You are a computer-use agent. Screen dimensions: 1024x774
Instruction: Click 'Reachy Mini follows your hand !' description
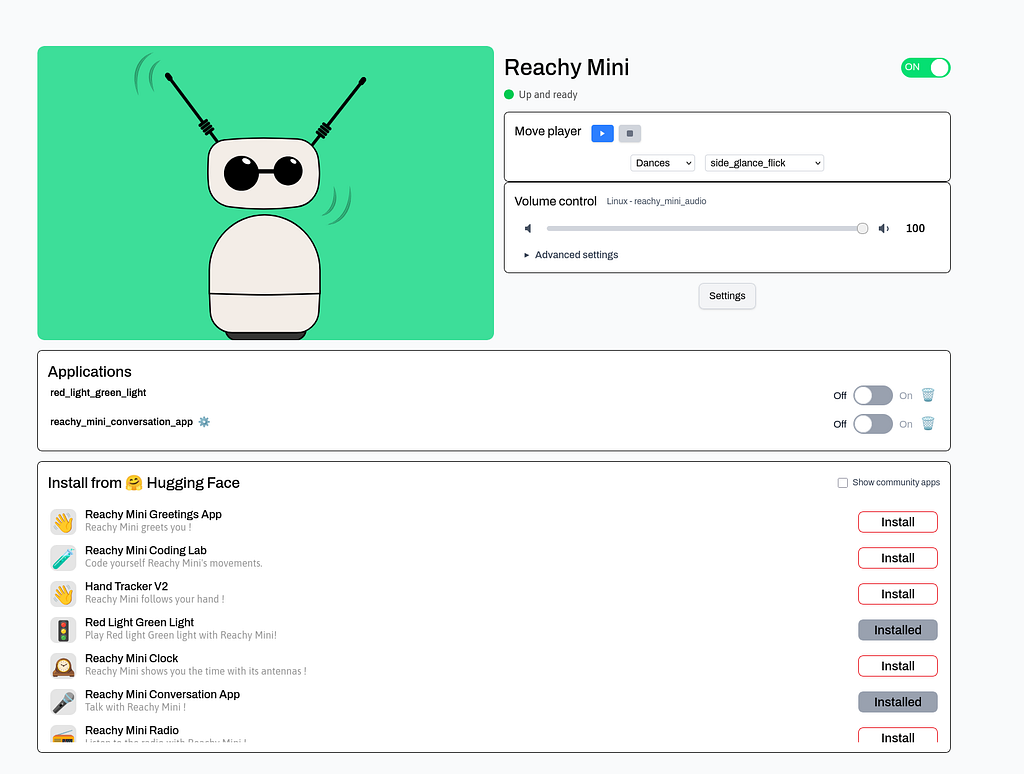tap(155, 600)
